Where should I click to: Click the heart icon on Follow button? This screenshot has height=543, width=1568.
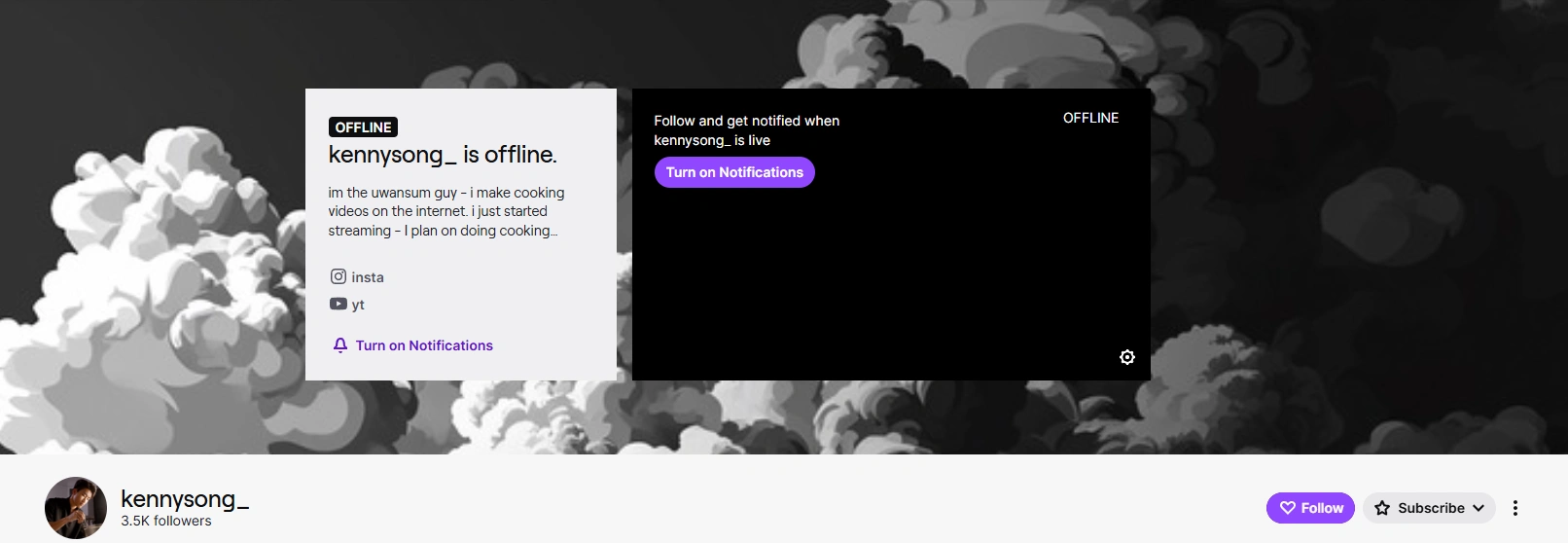pyautogui.click(x=1288, y=508)
